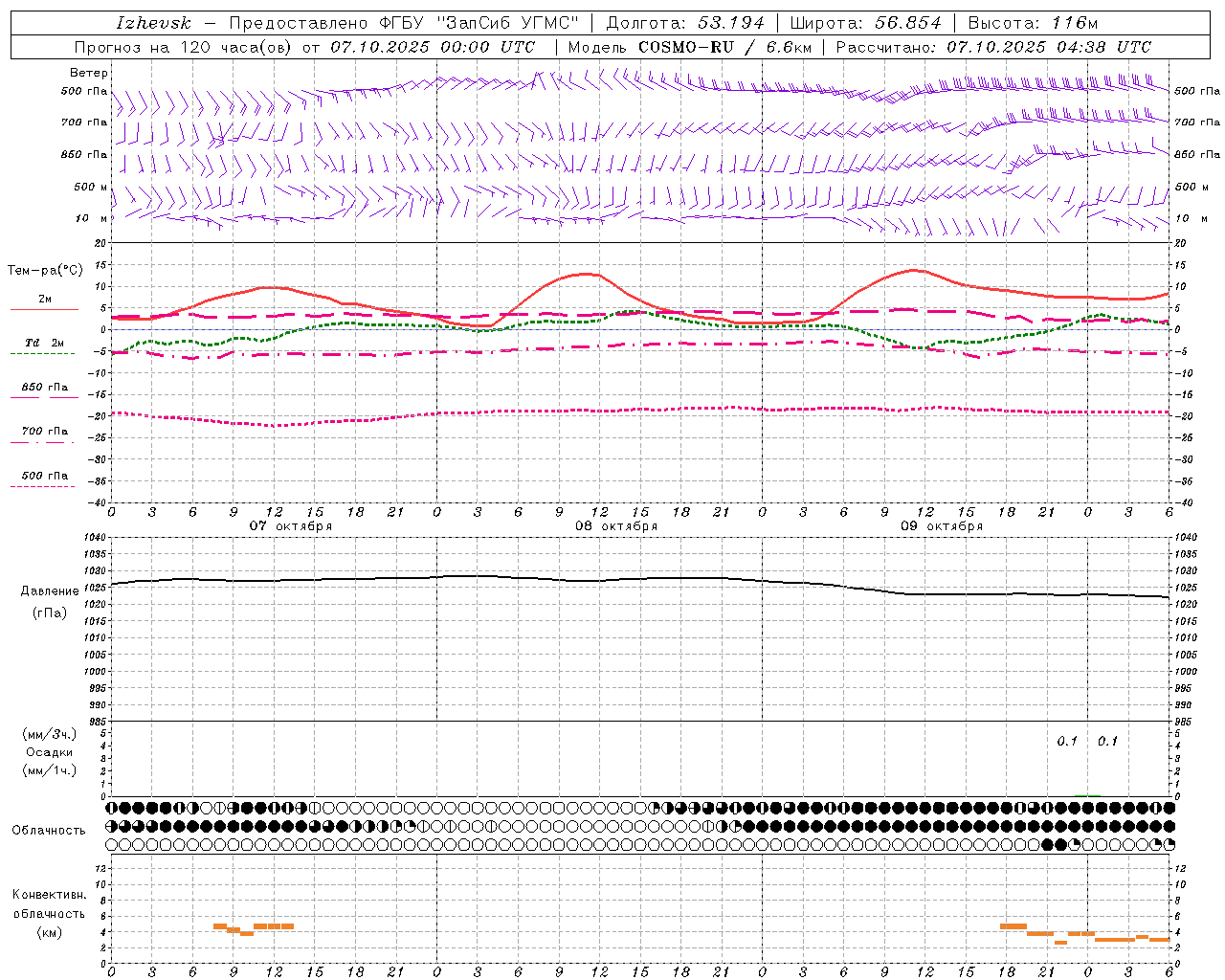
Task: Click the 'Осадки' precipitation label
Action: pos(50,753)
